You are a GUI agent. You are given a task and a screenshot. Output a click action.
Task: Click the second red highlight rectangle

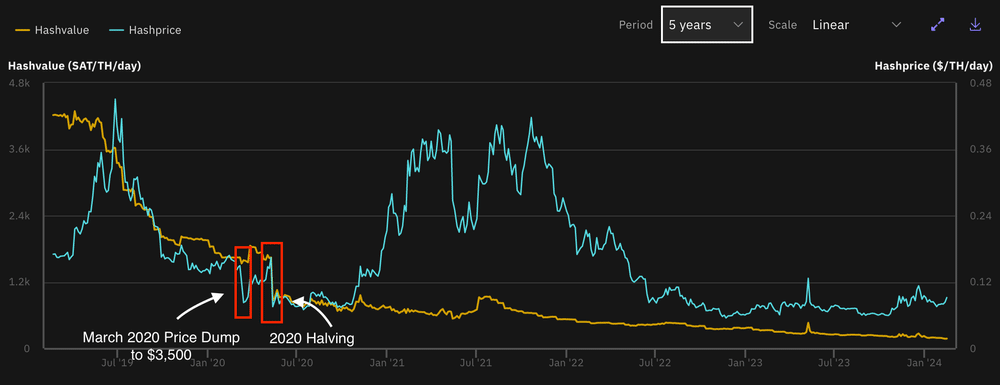pos(272,281)
